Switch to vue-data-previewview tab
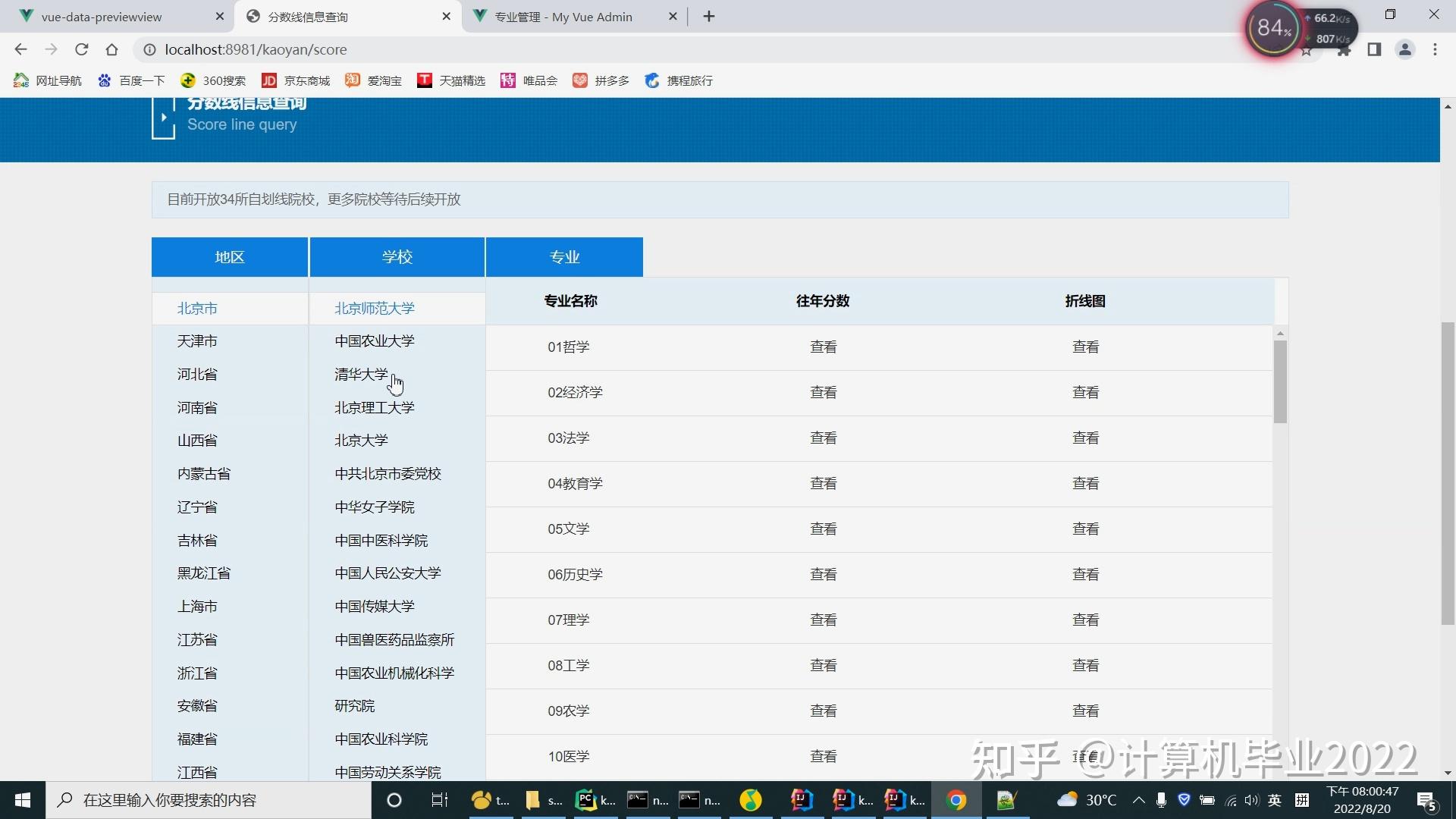Screen dimensions: 1456x819 [102, 16]
